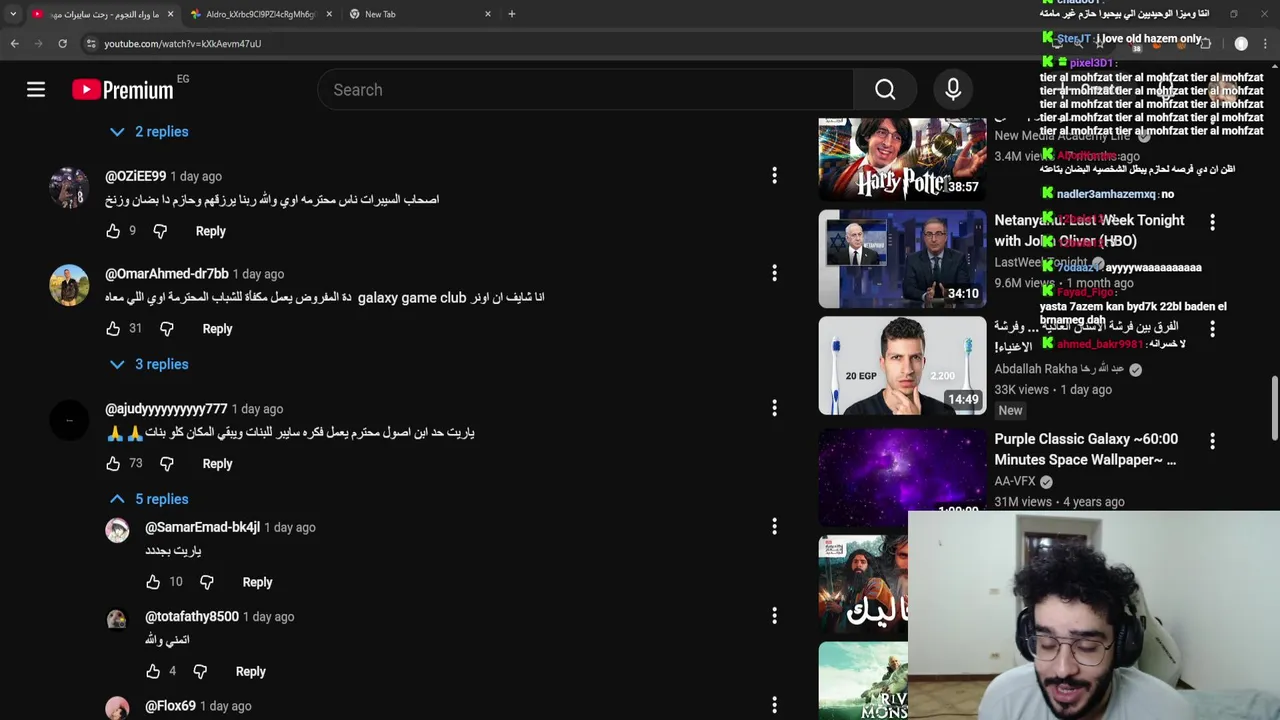Open more options for Purple Classic Galaxy video
1280x720 pixels.
(1212, 441)
